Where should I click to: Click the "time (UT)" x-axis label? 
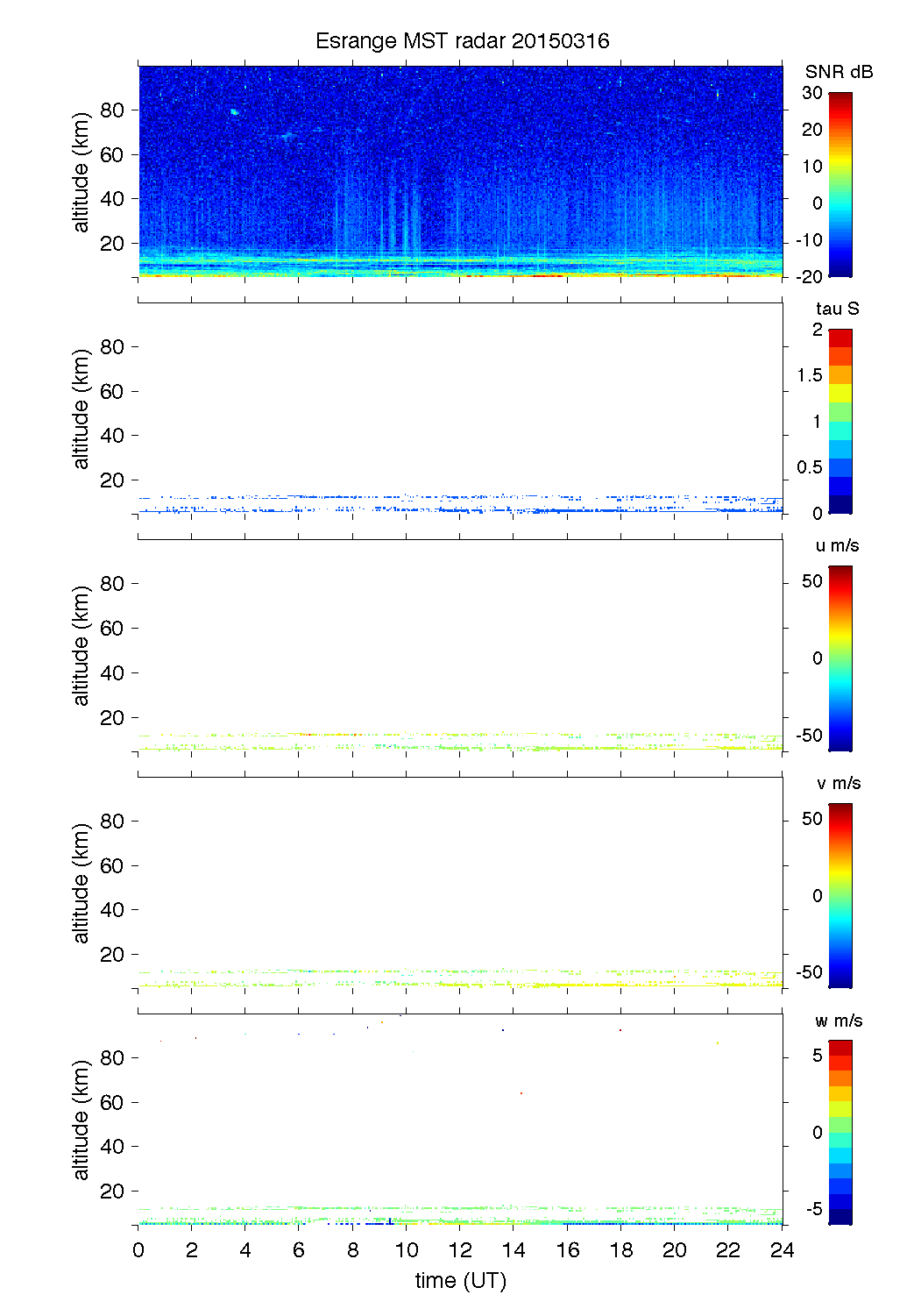coord(460,1281)
